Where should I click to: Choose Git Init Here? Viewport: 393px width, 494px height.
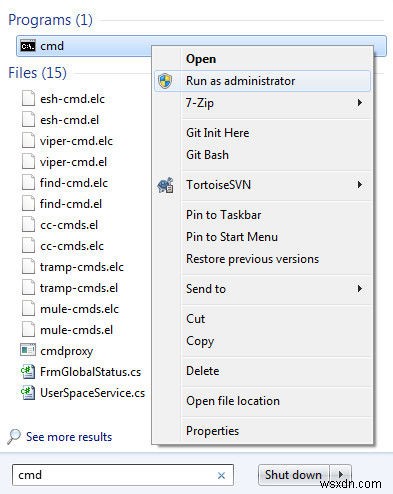218,133
